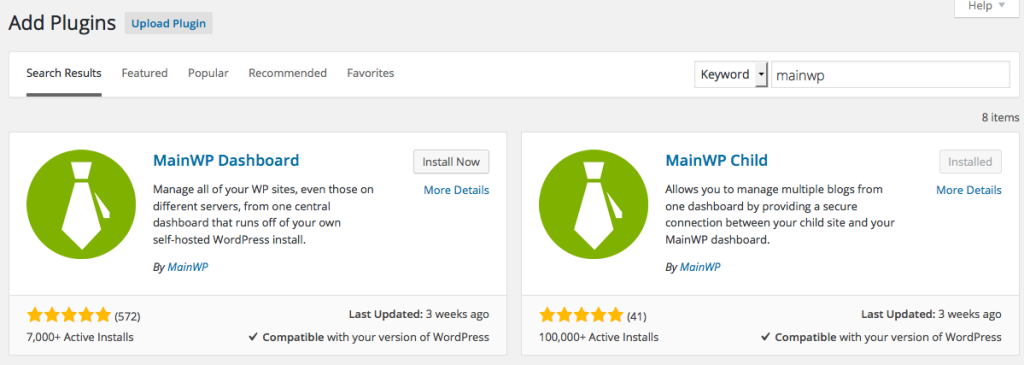
Task: Click Last Updated text on MainWP Child card
Action: [931, 314]
